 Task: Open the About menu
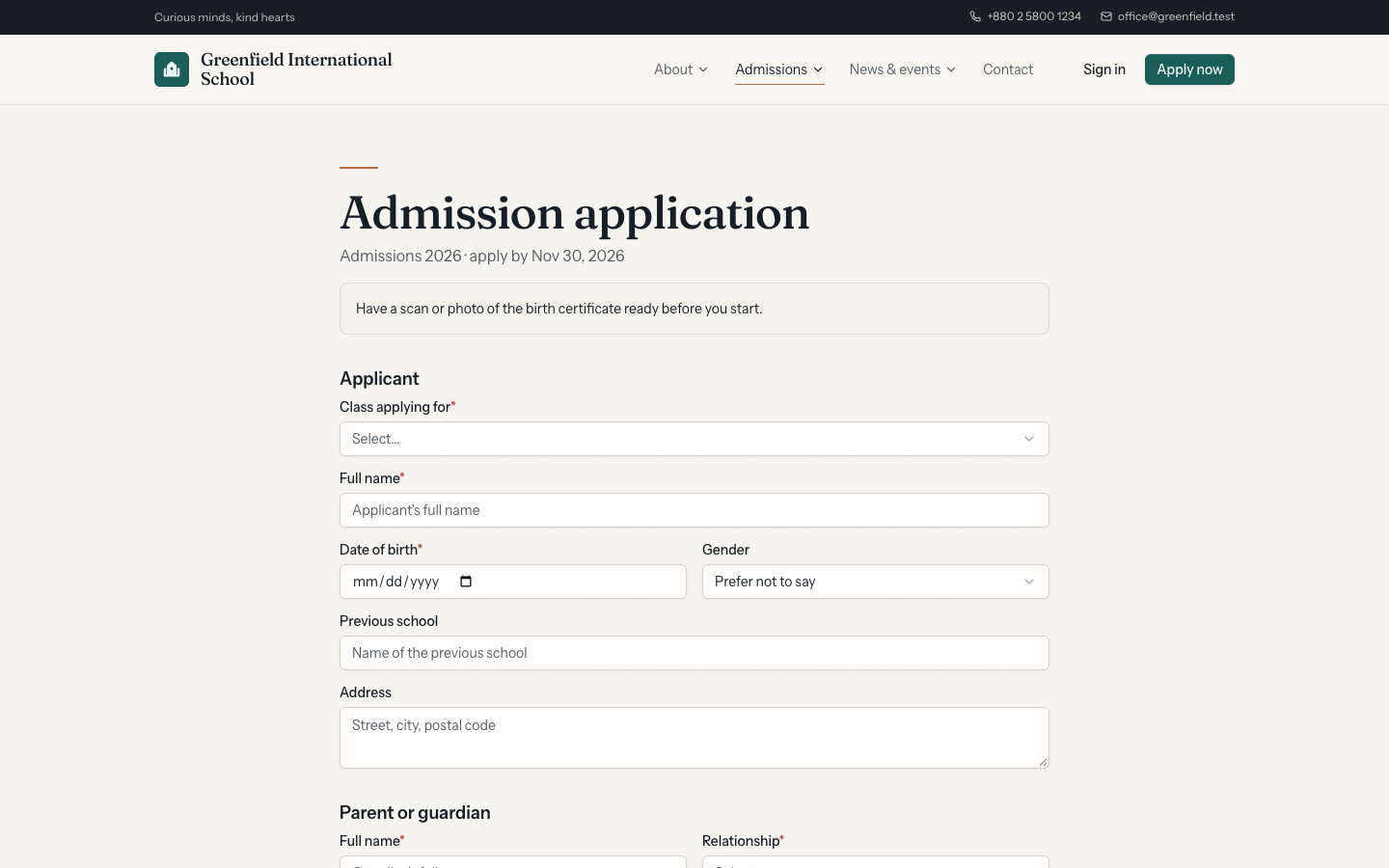(x=681, y=69)
